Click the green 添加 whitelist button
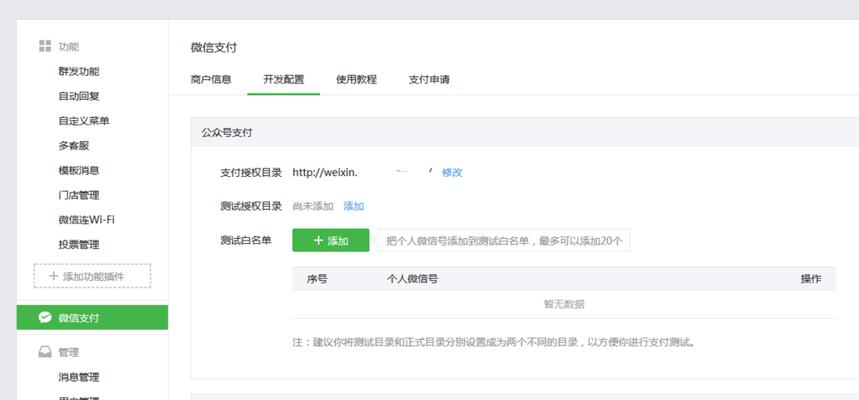 click(330, 241)
